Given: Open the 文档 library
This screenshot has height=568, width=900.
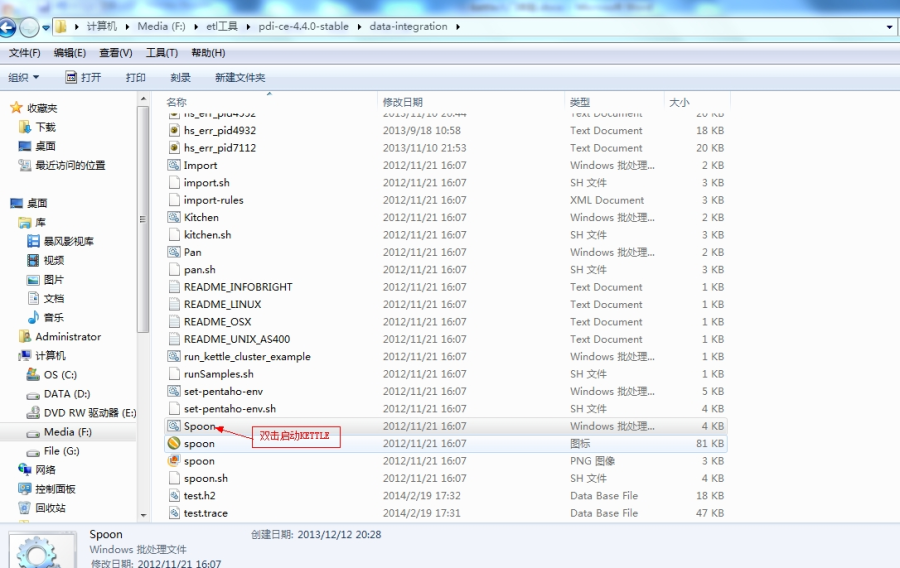Looking at the screenshot, I should [46, 298].
